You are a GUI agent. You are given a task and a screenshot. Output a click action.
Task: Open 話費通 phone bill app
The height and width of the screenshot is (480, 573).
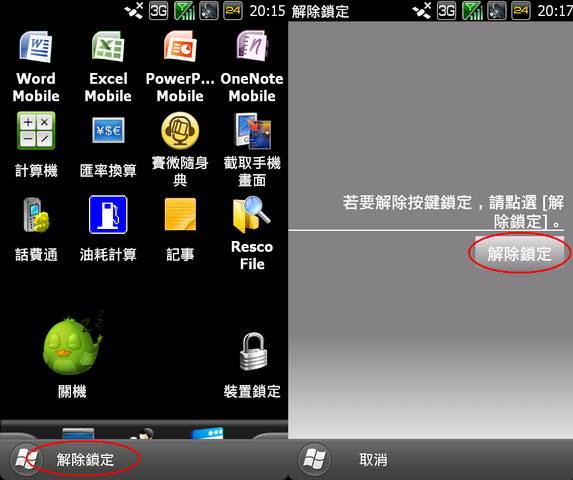coord(36,229)
